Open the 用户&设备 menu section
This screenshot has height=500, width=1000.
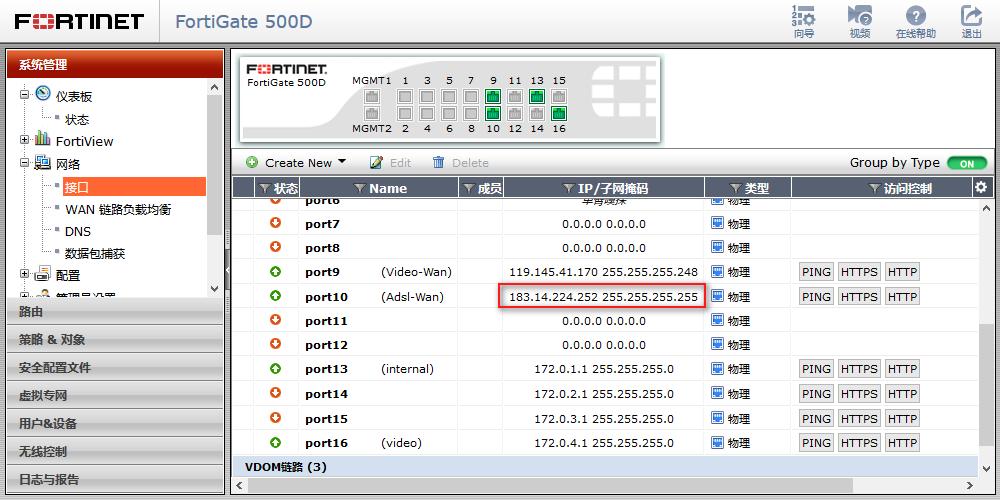tap(115, 423)
